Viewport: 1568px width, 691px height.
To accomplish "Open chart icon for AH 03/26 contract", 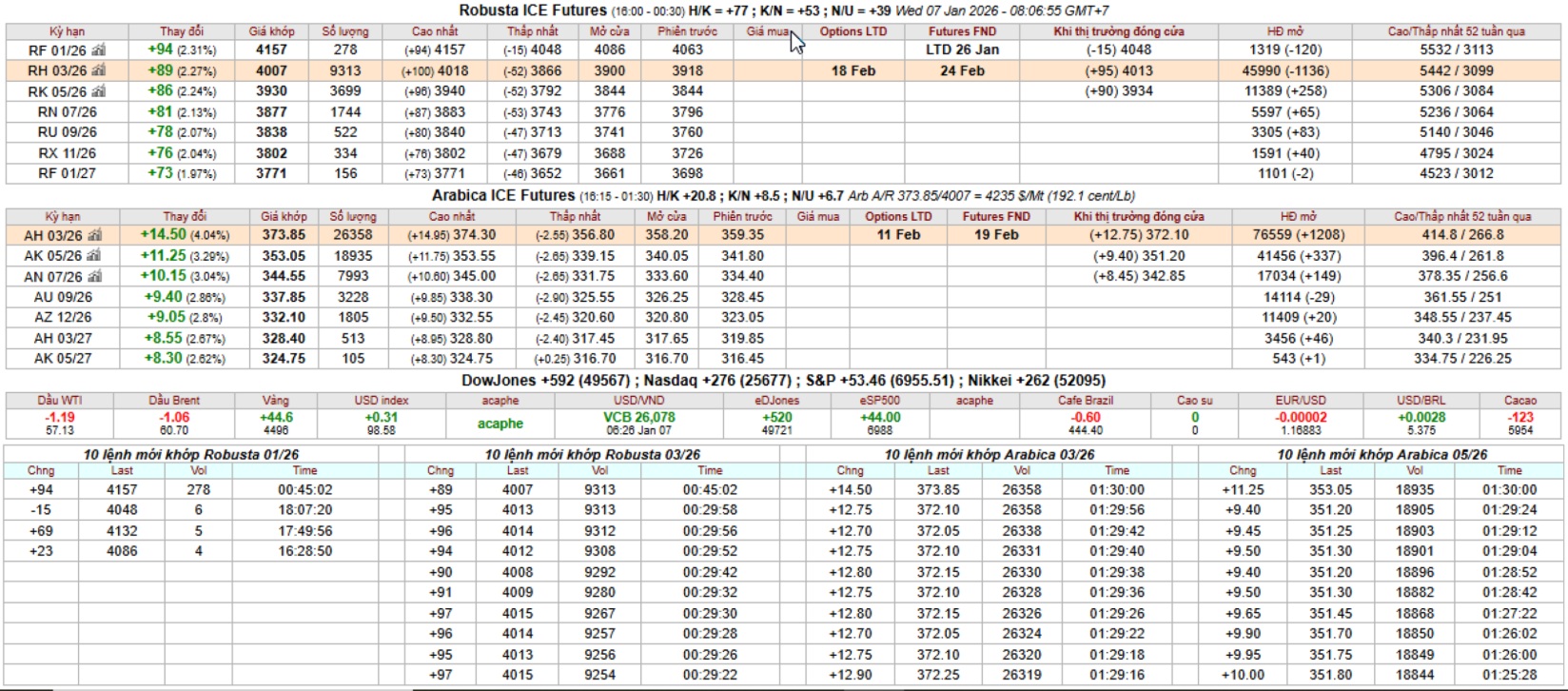I will pyautogui.click(x=95, y=236).
